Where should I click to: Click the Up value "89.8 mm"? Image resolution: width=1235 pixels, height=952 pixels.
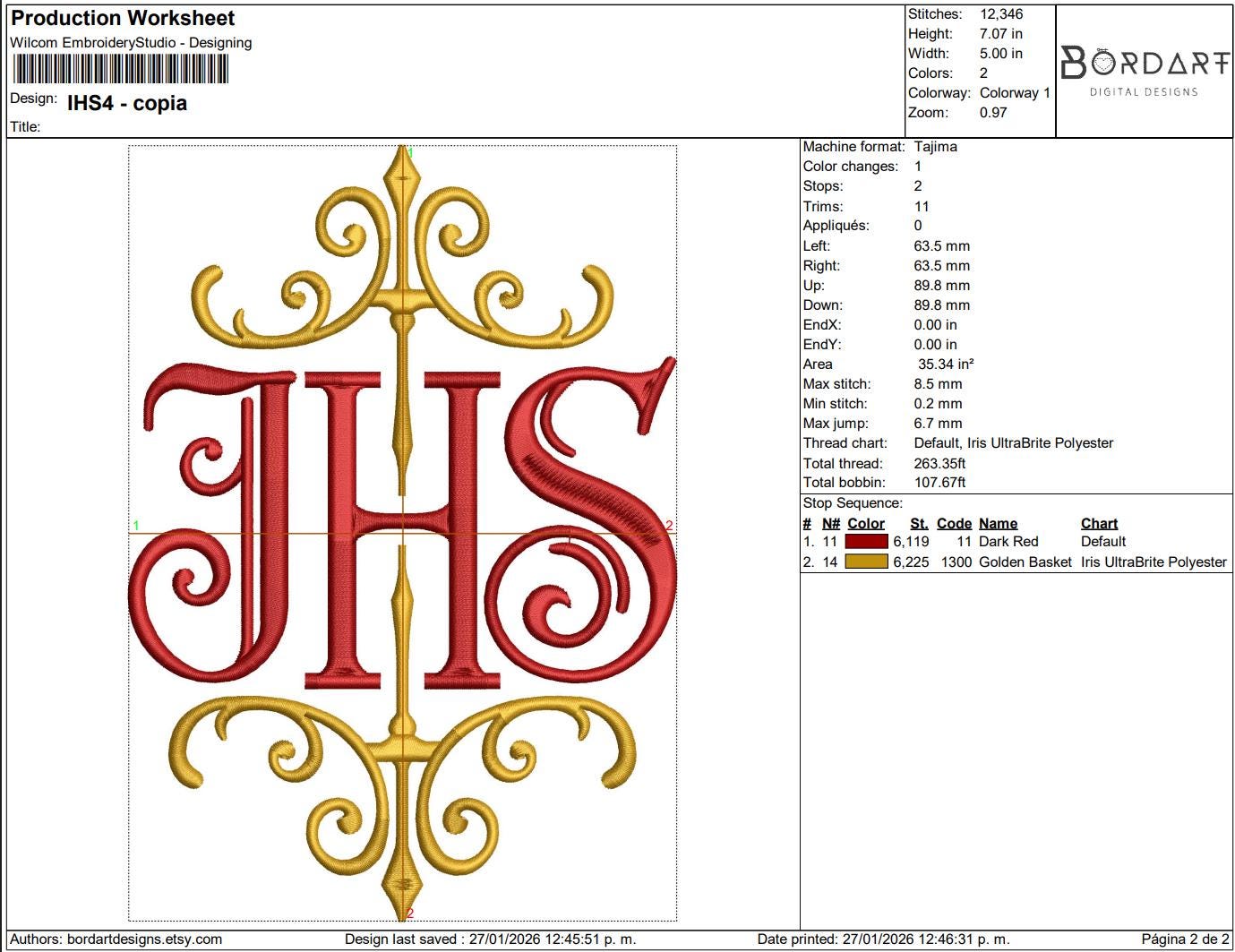pos(942,285)
